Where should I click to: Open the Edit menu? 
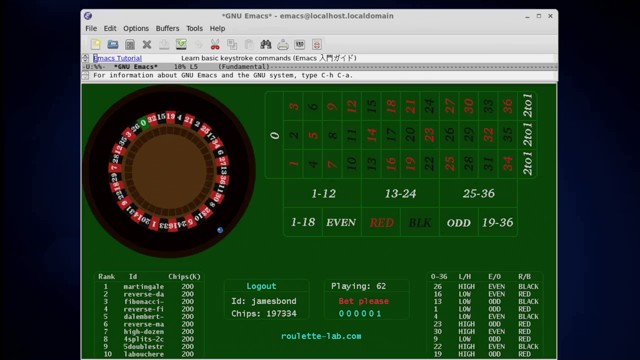[110, 28]
